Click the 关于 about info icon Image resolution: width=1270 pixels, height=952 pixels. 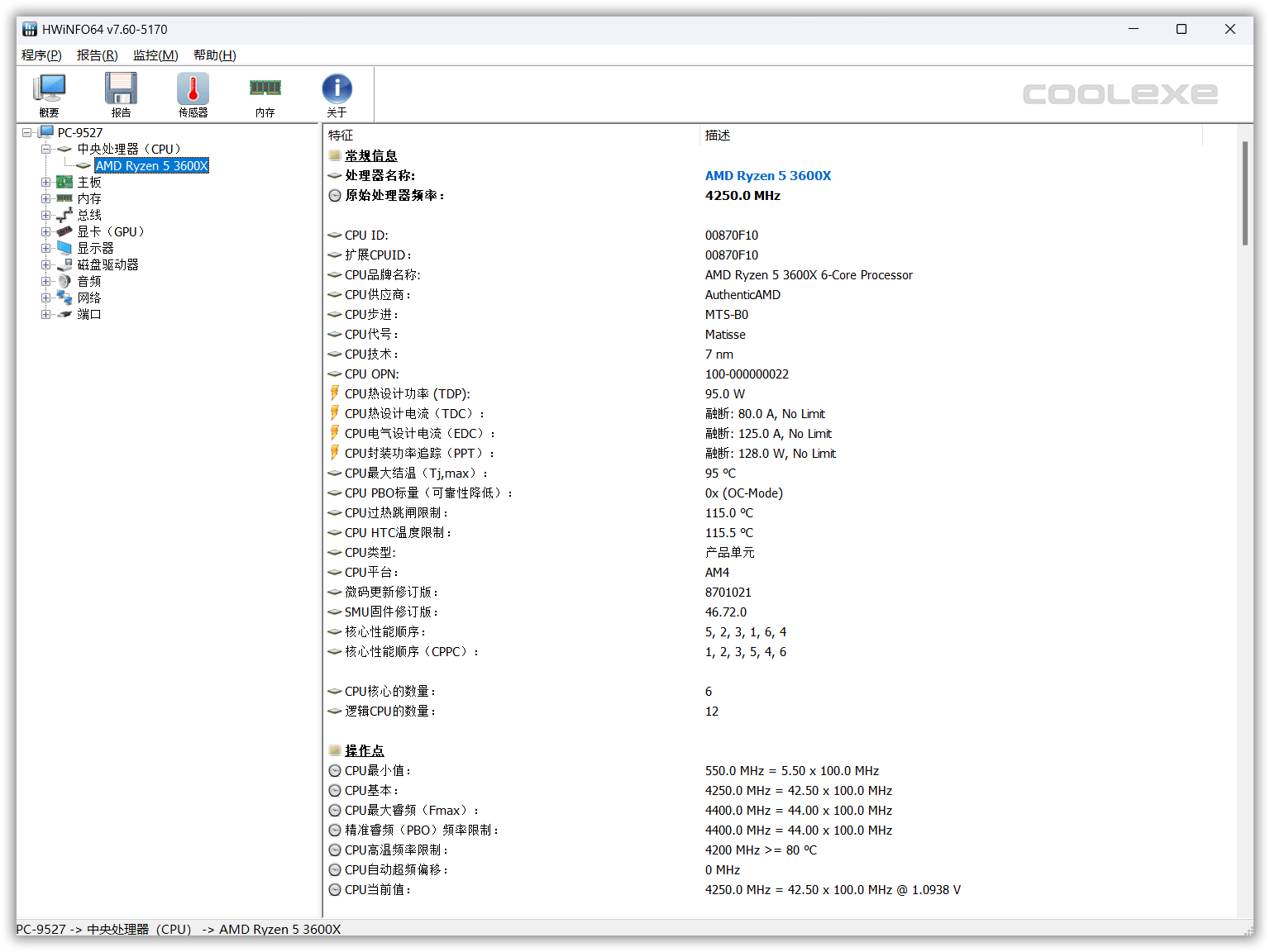coord(337,88)
